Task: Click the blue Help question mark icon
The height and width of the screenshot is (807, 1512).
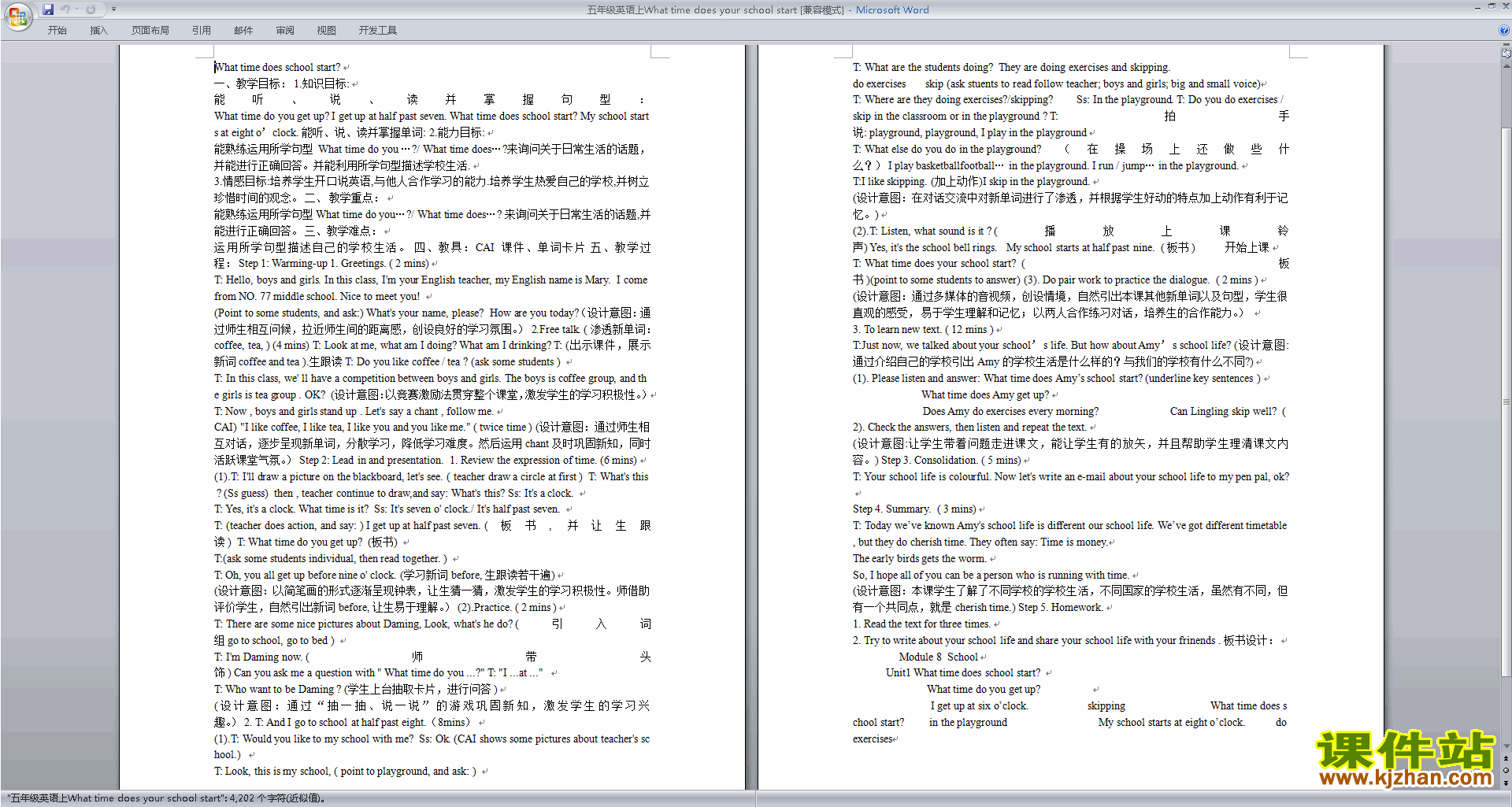Action: 1504,31
